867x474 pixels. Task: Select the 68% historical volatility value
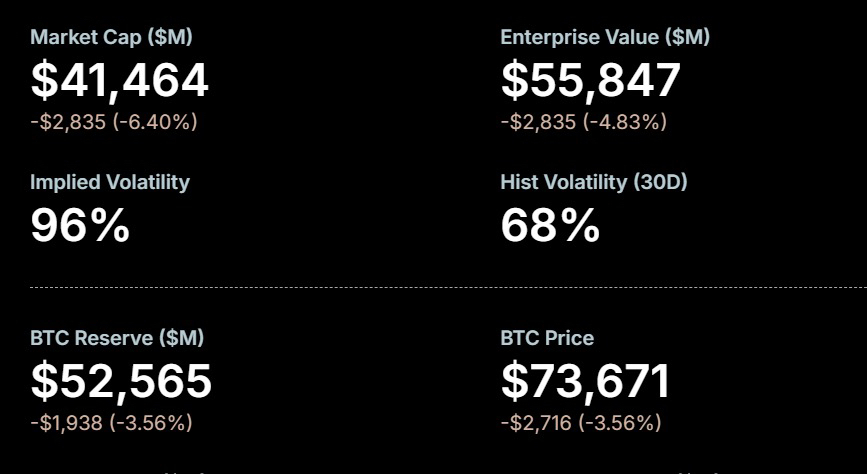click(549, 225)
